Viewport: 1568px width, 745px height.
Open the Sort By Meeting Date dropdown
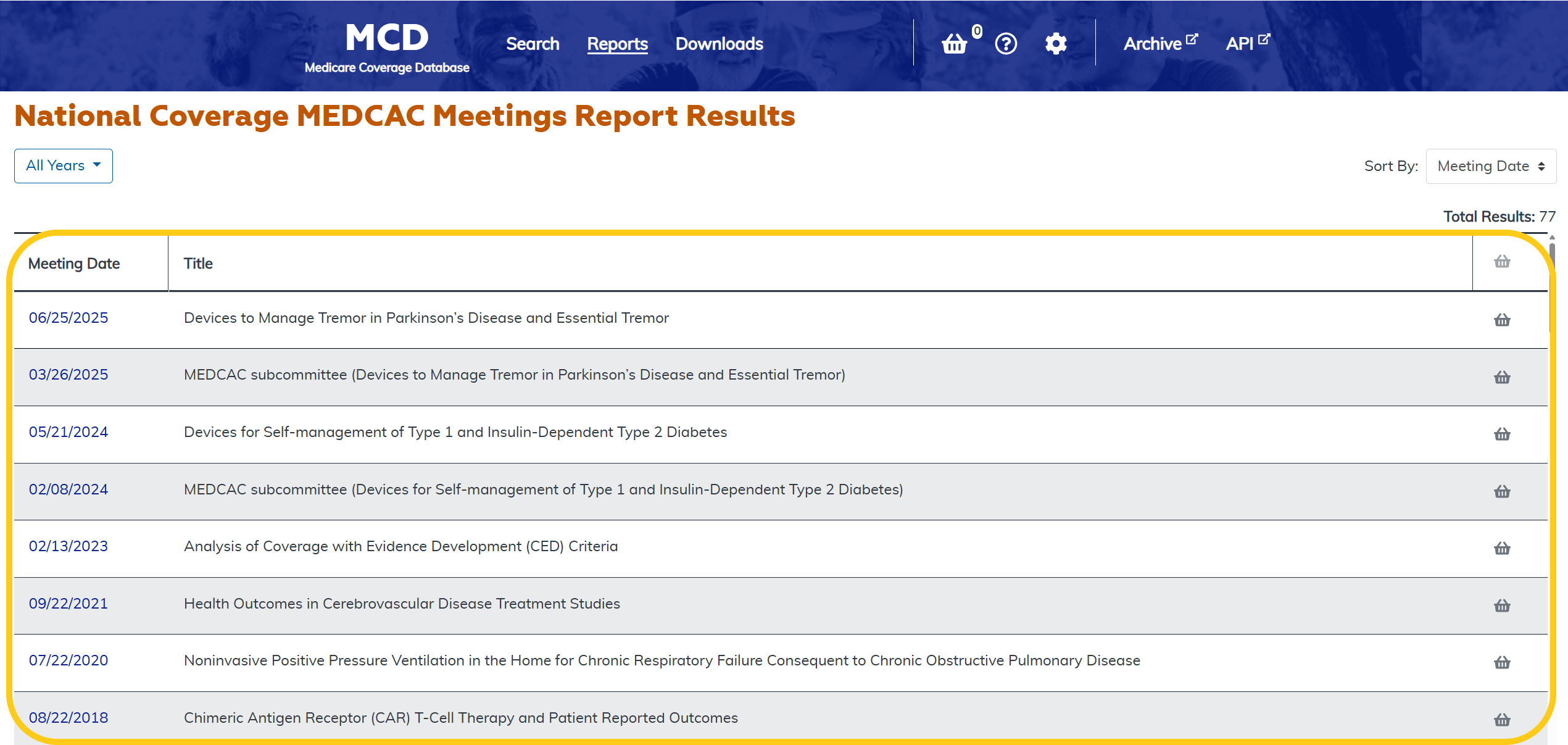point(1490,166)
